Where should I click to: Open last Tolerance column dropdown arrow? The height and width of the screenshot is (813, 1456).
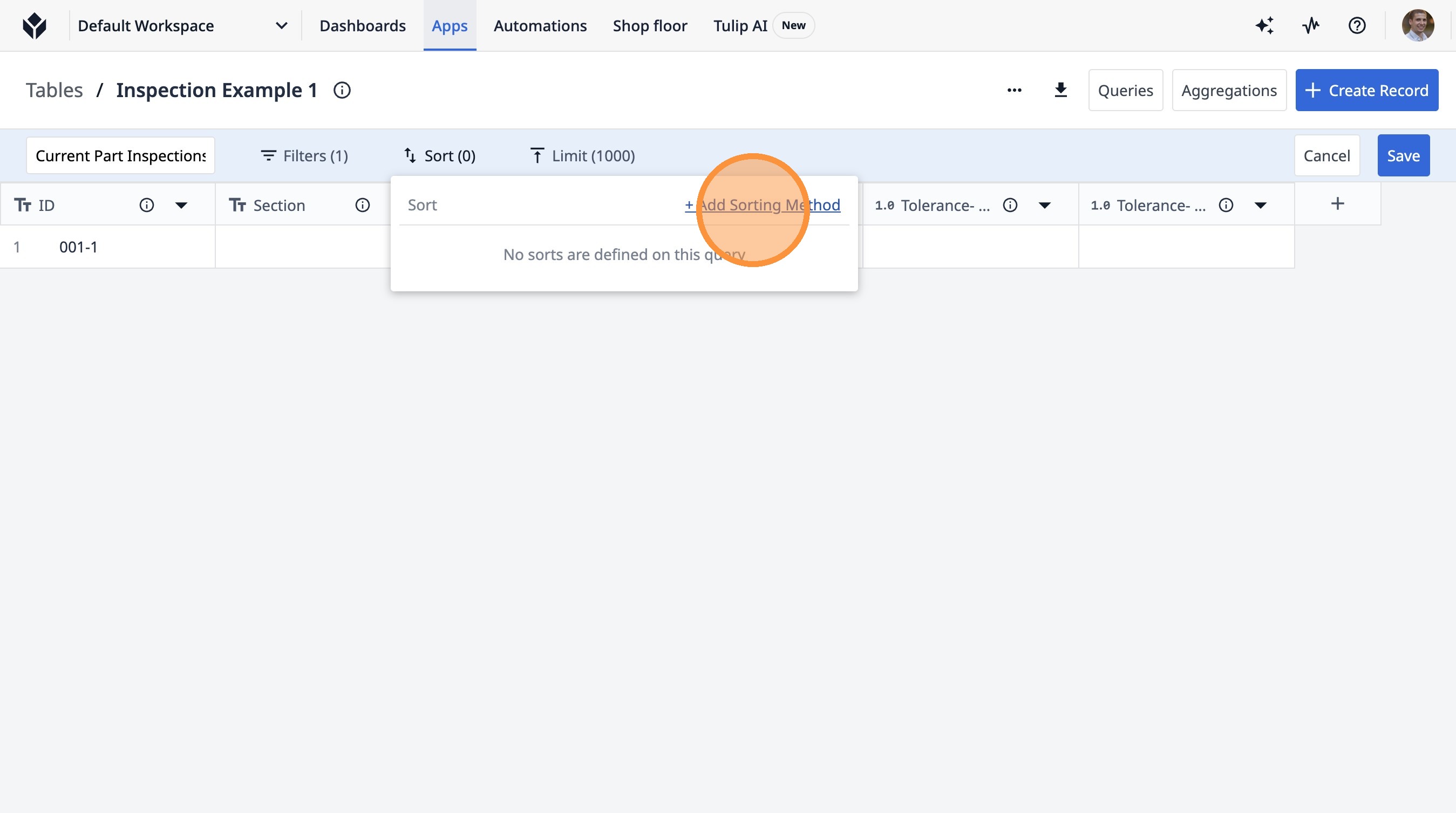[1261, 205]
